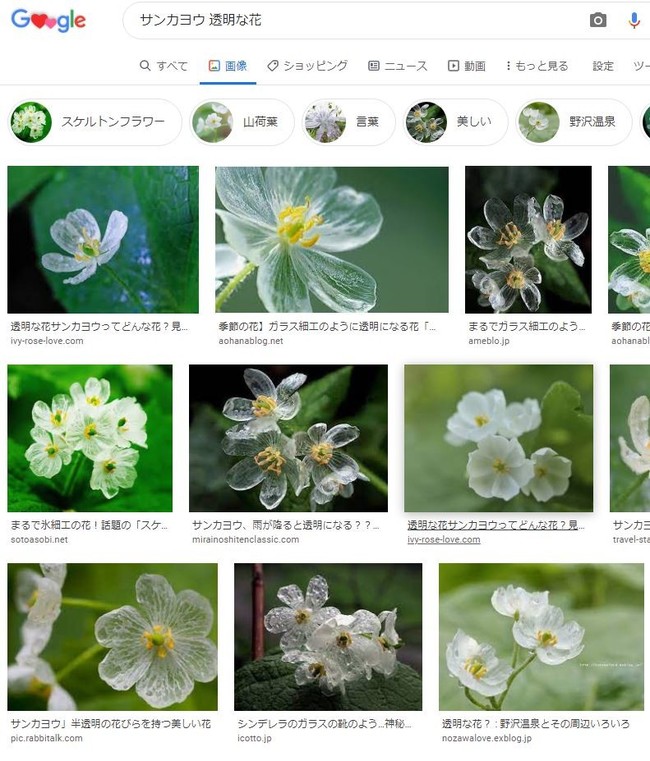
Task: Click title シンデレラのガラスの靴のよう…神秘…
Action: point(324,724)
